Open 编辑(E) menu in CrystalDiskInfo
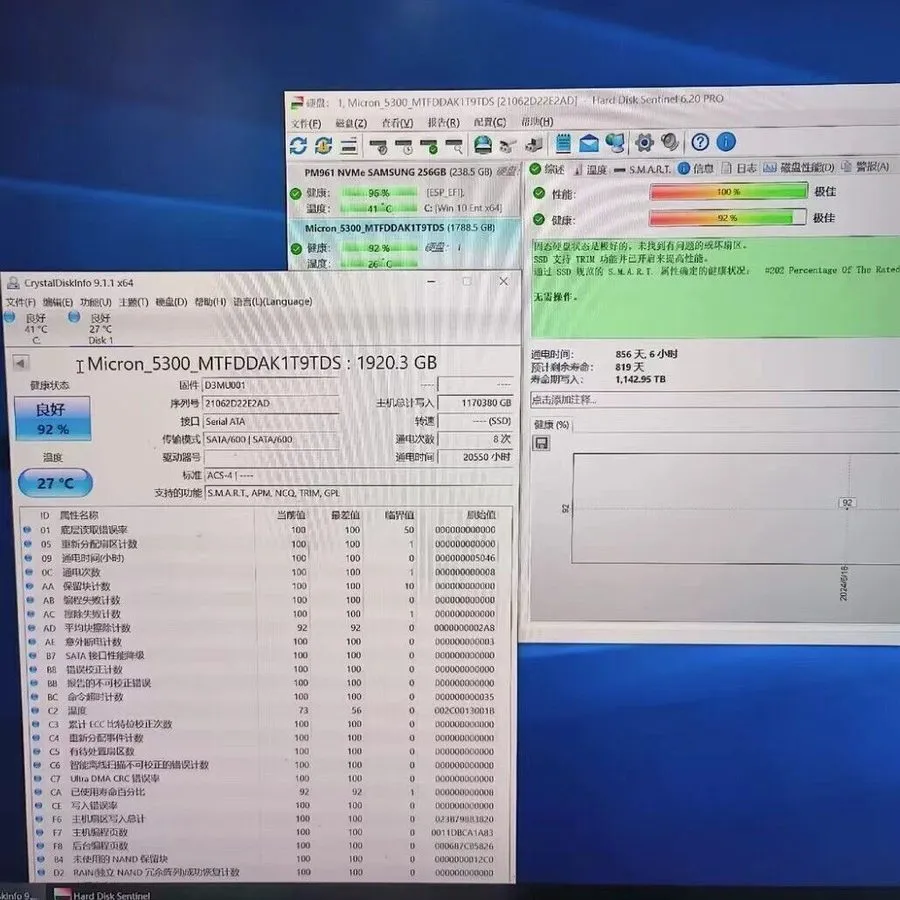 [57, 302]
